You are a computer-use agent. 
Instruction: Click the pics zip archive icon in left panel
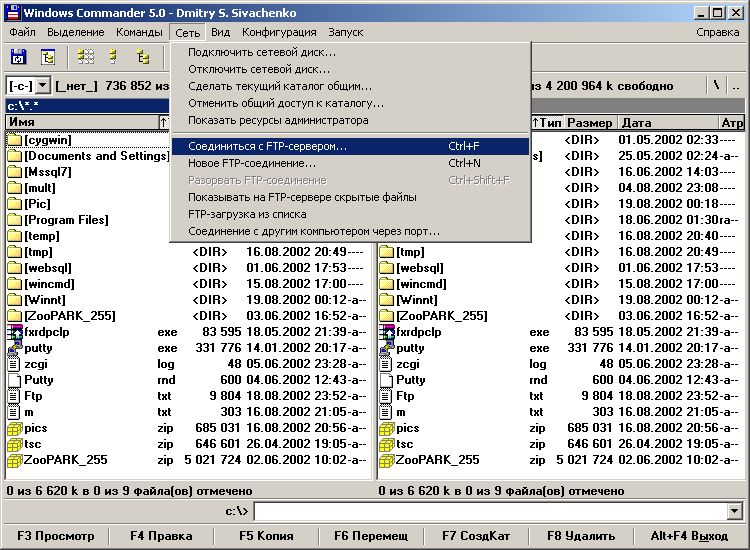pos(14,428)
